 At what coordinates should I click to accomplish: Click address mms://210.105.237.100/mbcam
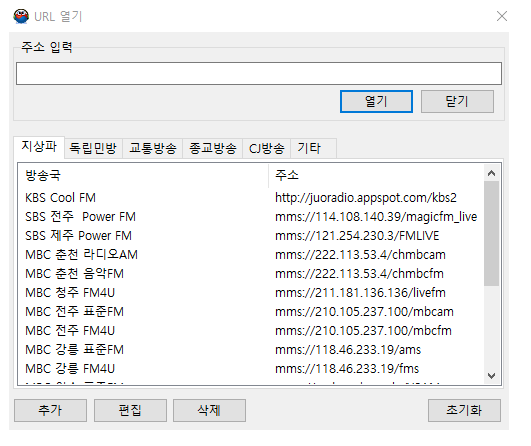pos(364,312)
